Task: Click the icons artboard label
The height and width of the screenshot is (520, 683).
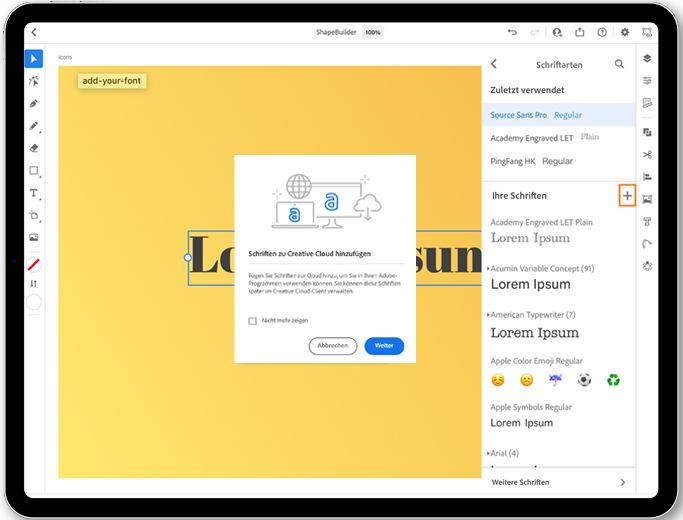Action: tap(65, 57)
